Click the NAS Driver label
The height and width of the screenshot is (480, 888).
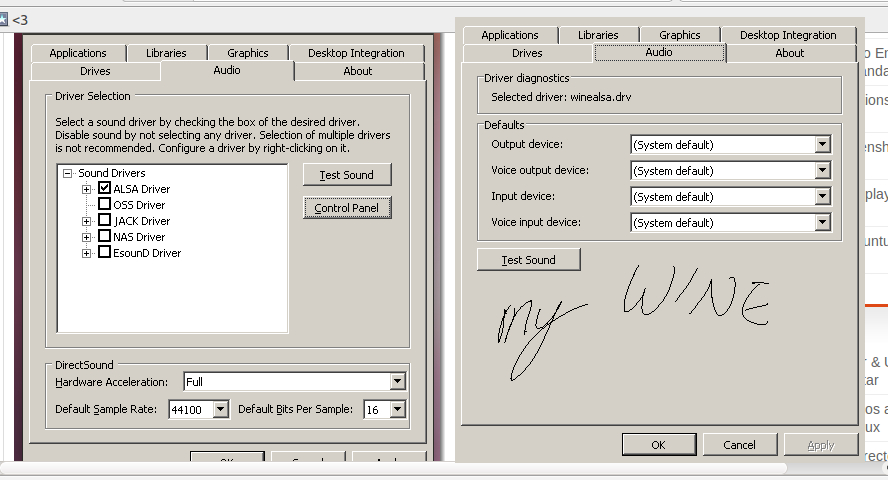pyautogui.click(x=139, y=237)
